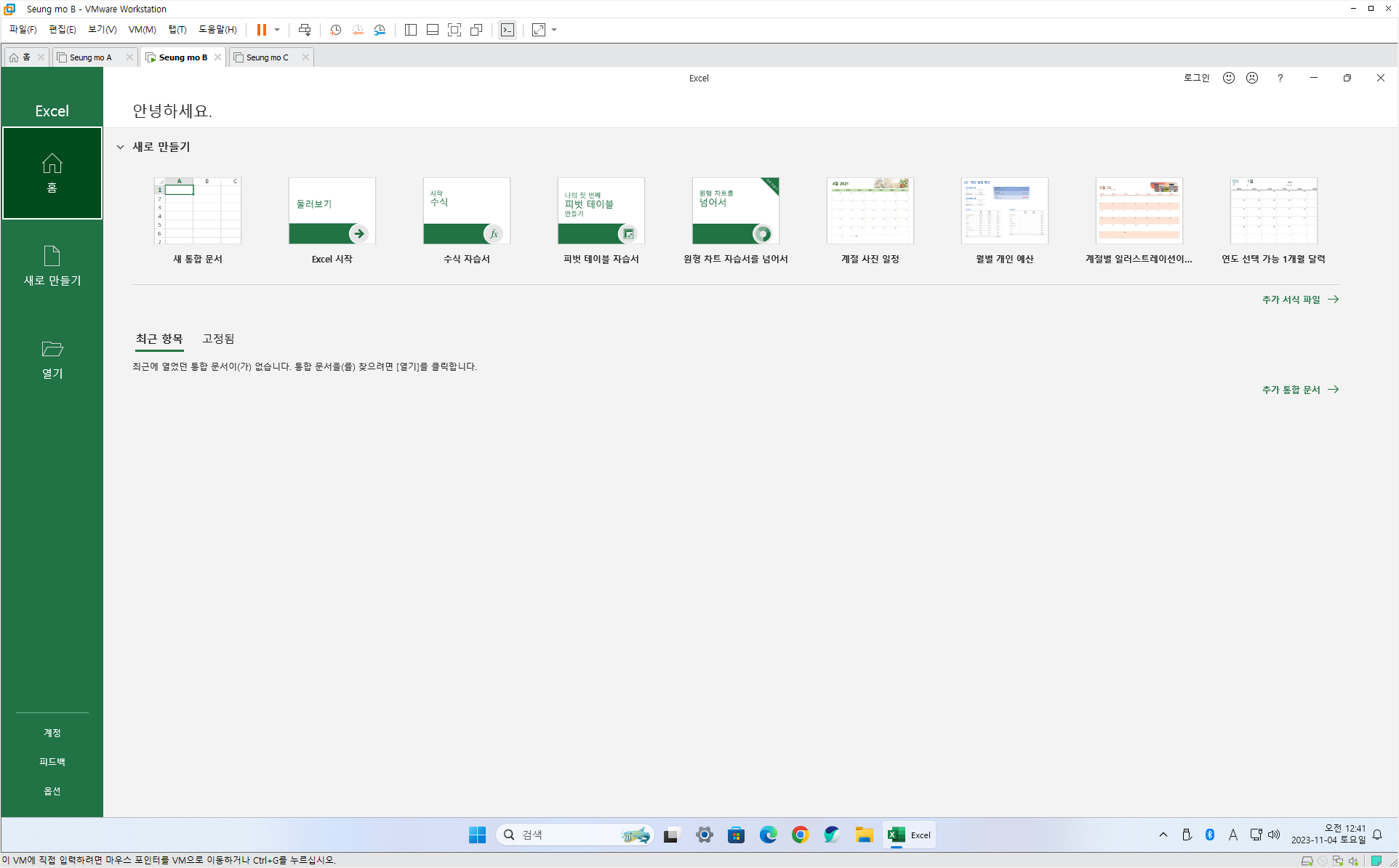This screenshot has height=868, width=1399.
Task: Collapse the 새로 만들기 section chevron
Action: coord(121,147)
